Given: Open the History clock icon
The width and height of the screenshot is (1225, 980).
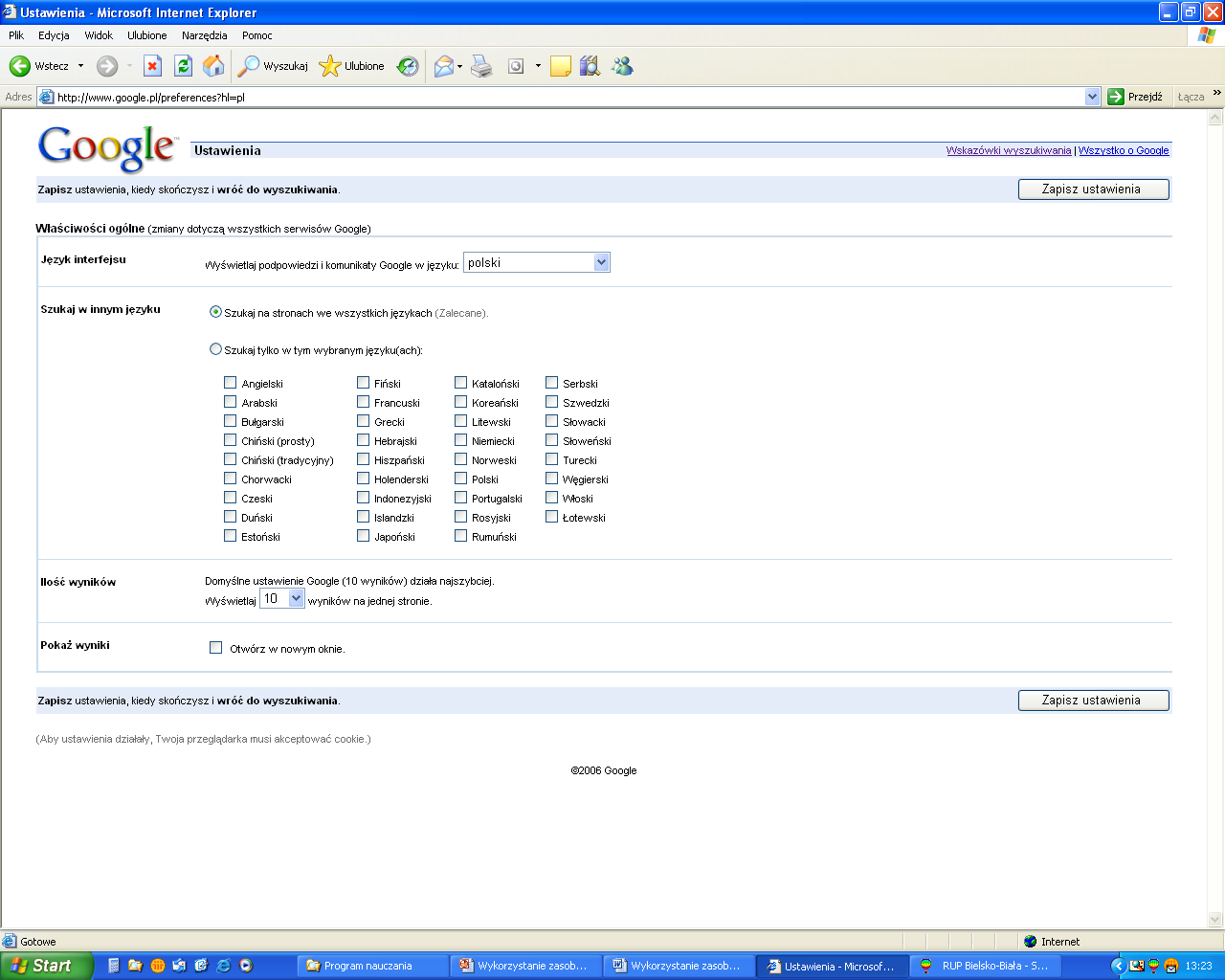Looking at the screenshot, I should [x=408, y=66].
